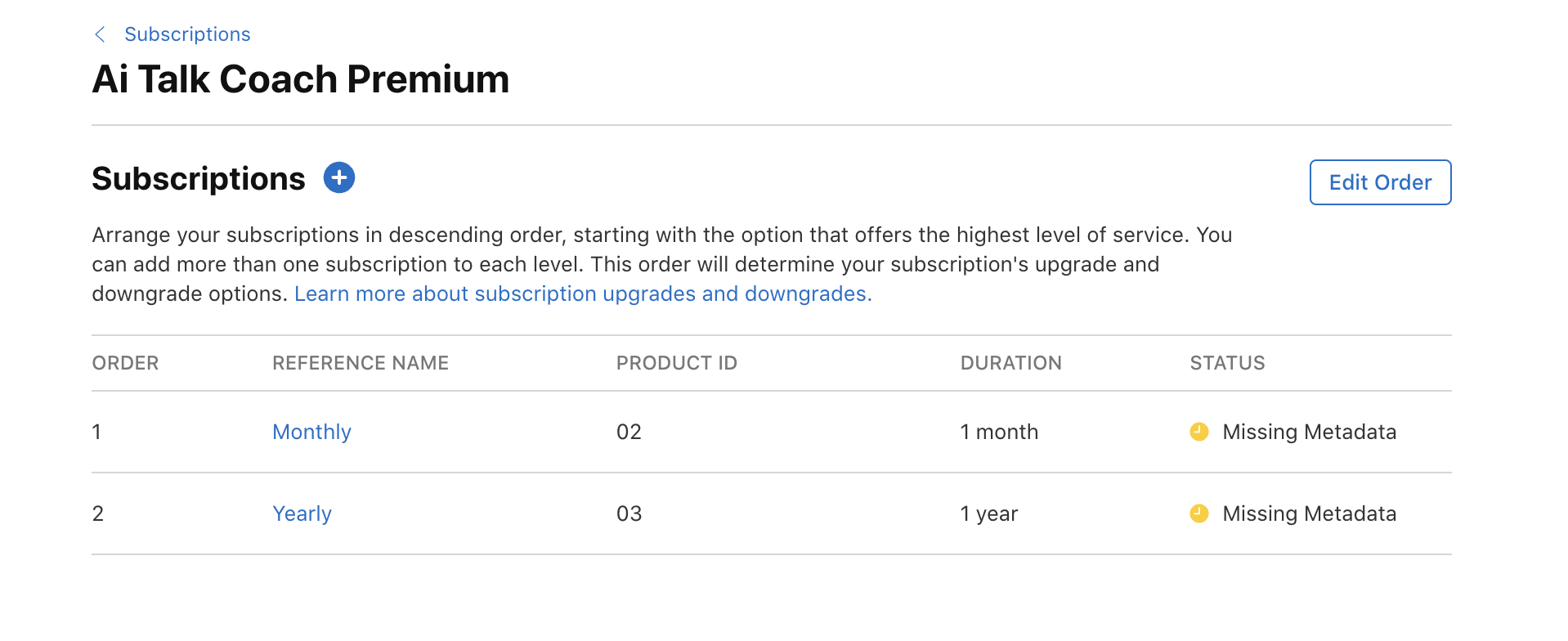The width and height of the screenshot is (1568, 641).
Task: Click the REFERENCE NAME column header
Action: tap(360, 363)
